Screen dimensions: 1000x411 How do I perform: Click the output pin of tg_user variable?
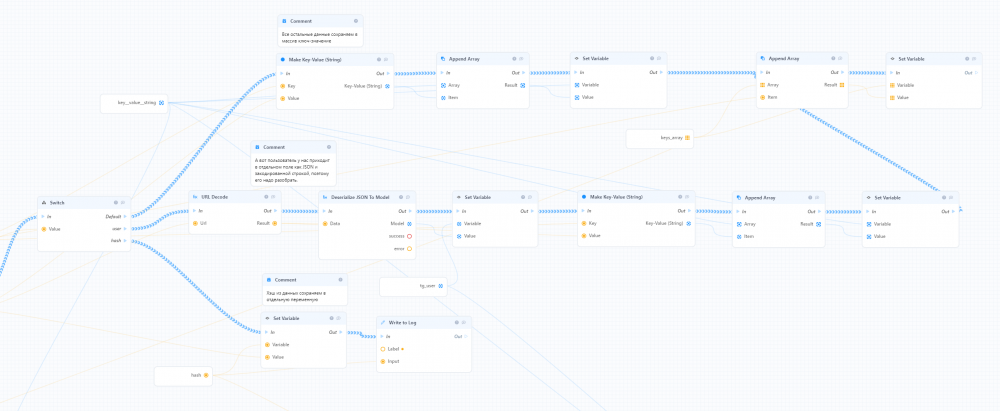click(441, 286)
